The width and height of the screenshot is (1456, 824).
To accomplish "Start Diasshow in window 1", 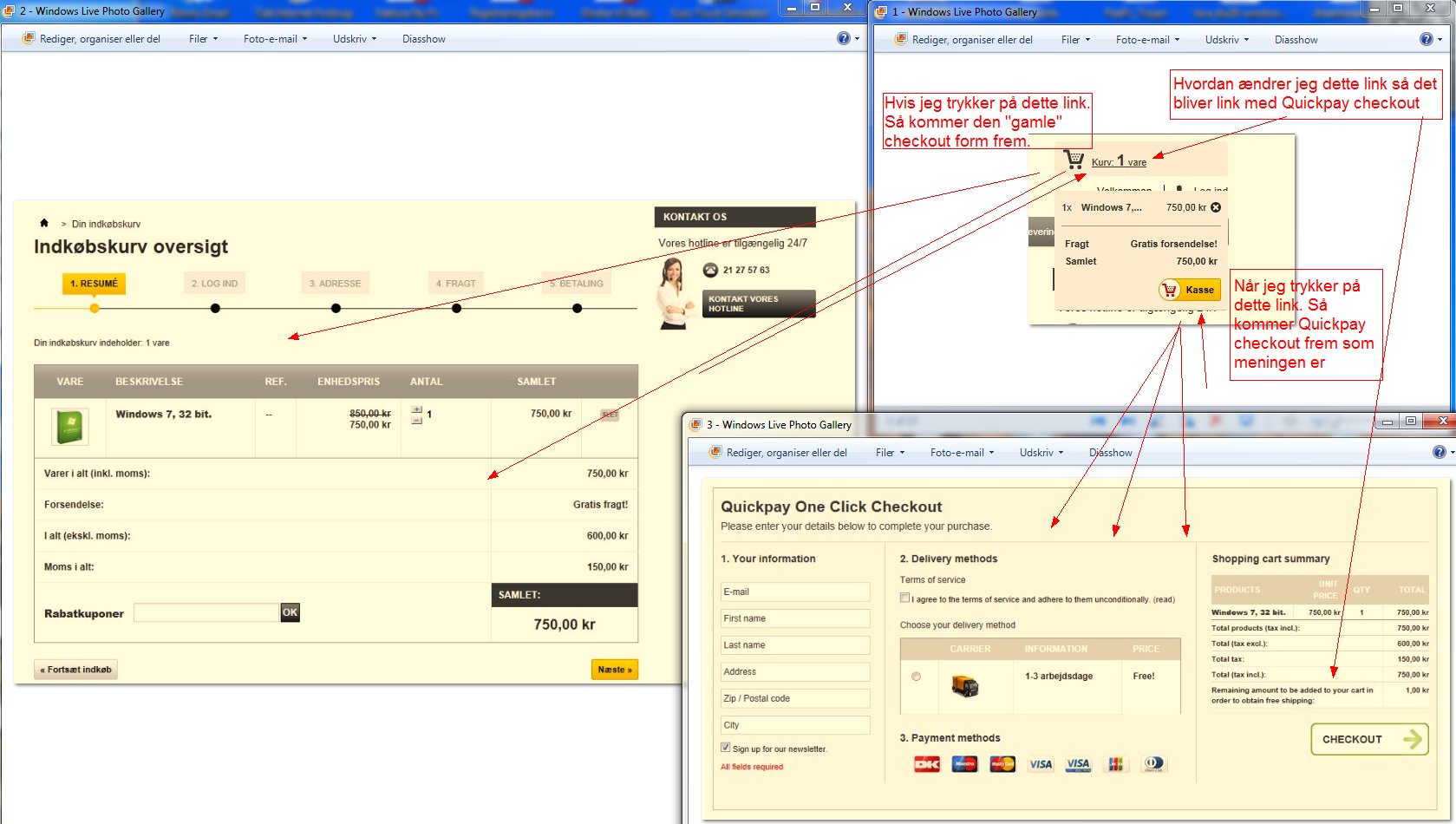I will point(1296,40).
